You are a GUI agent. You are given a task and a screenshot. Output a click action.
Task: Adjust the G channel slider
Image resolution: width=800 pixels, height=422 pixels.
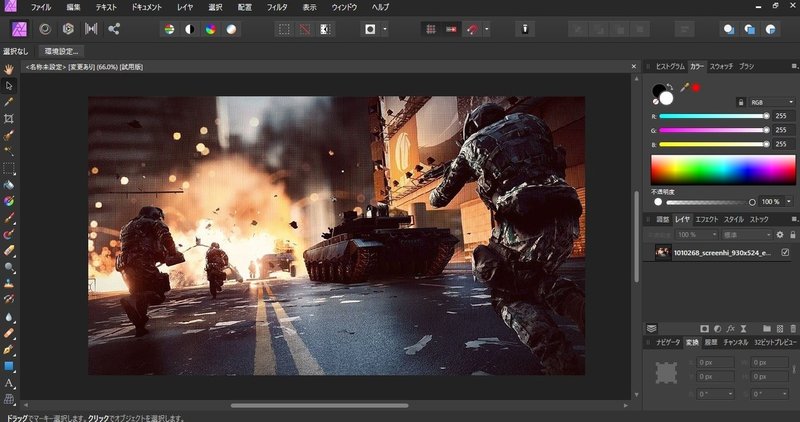point(714,130)
